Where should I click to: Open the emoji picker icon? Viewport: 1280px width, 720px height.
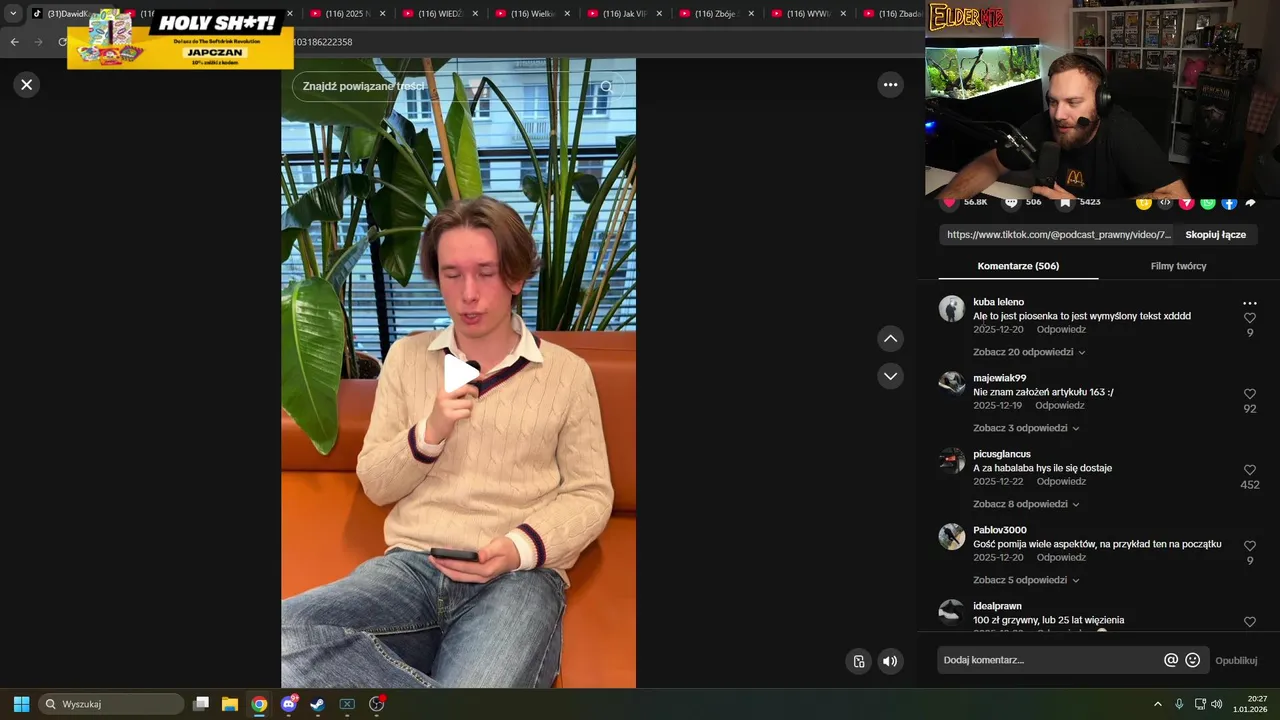pyautogui.click(x=1192, y=660)
